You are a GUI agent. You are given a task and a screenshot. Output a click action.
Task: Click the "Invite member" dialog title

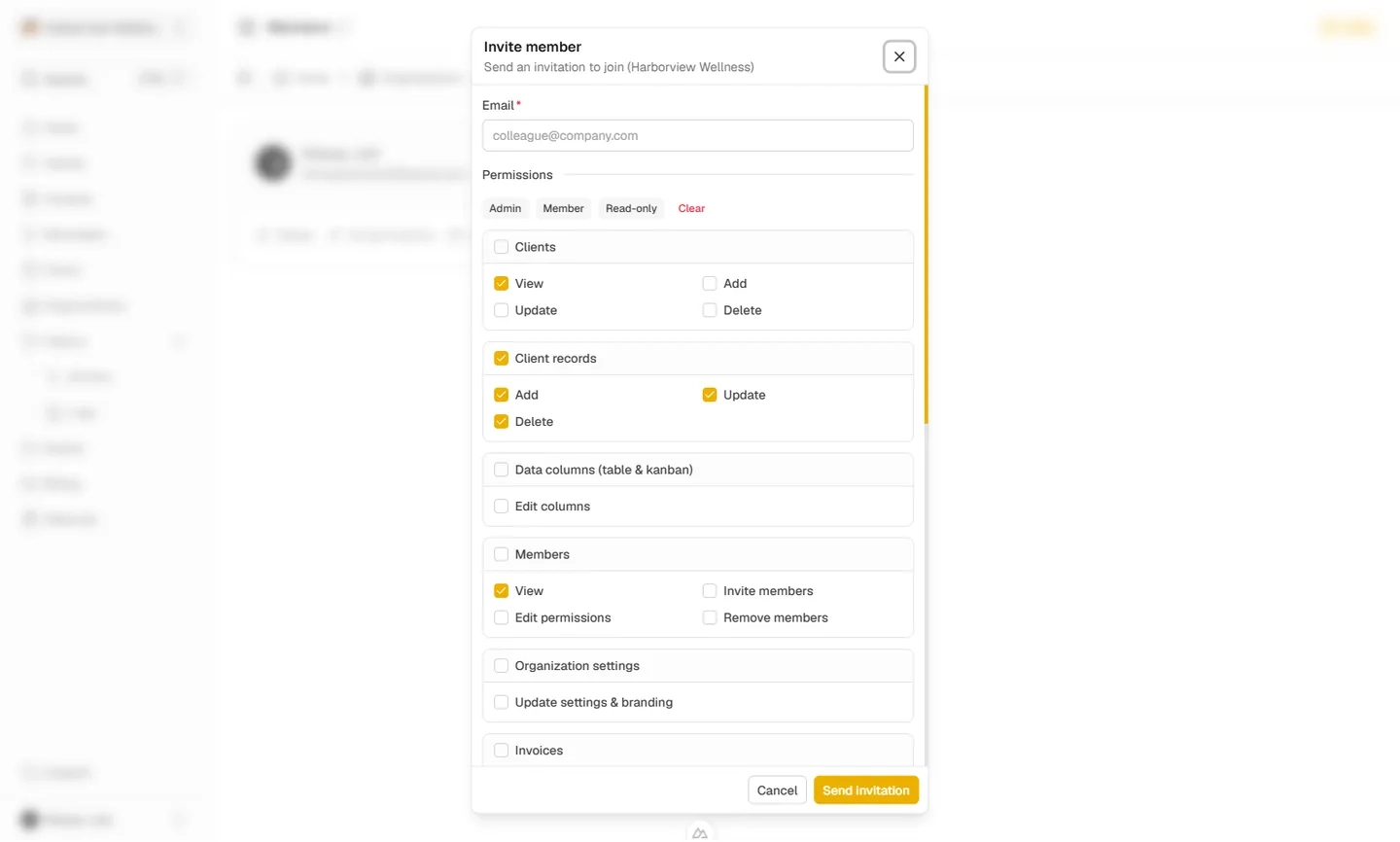pyautogui.click(x=533, y=47)
